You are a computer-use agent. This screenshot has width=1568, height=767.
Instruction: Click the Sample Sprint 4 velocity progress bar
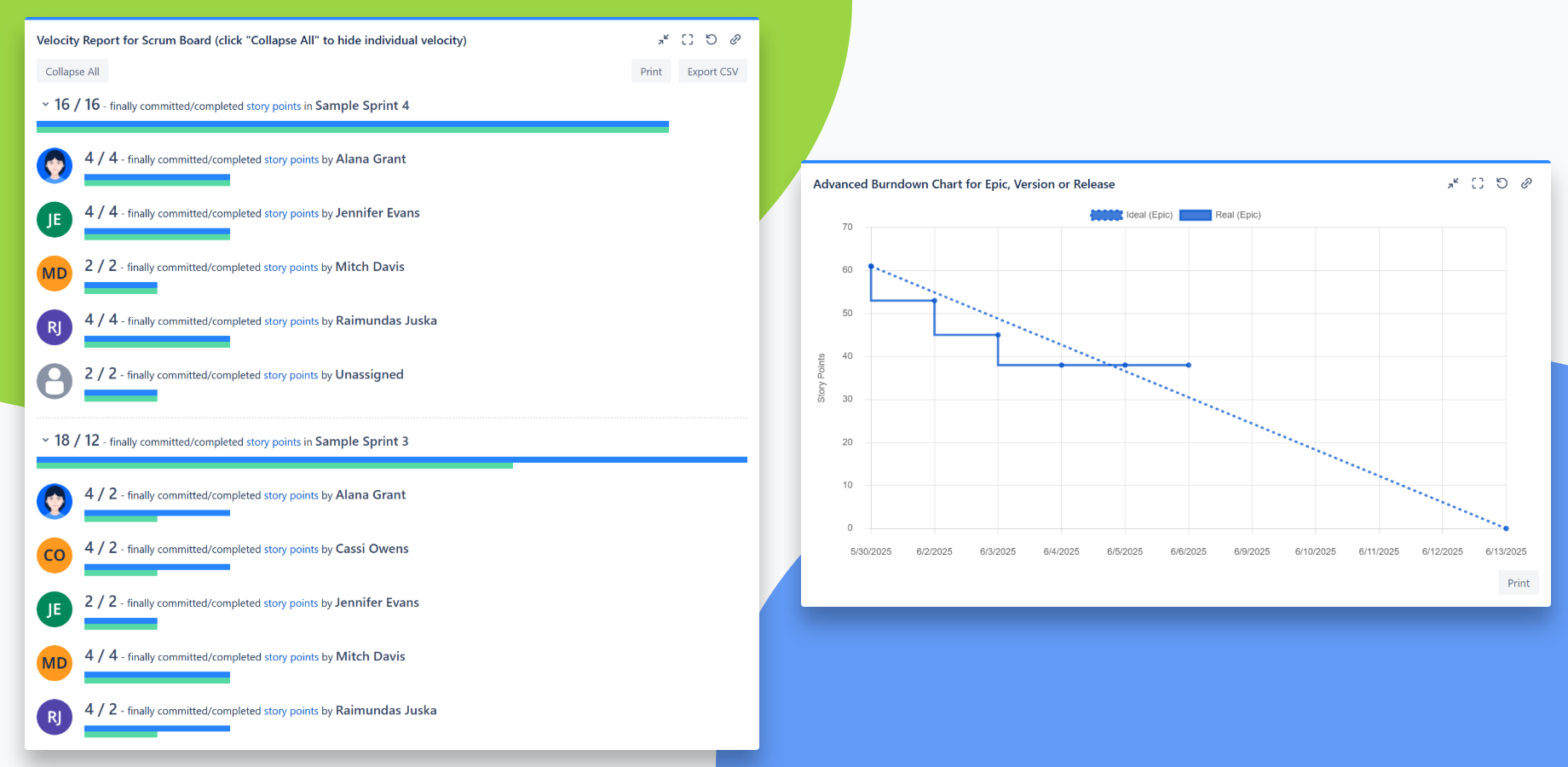pos(353,127)
